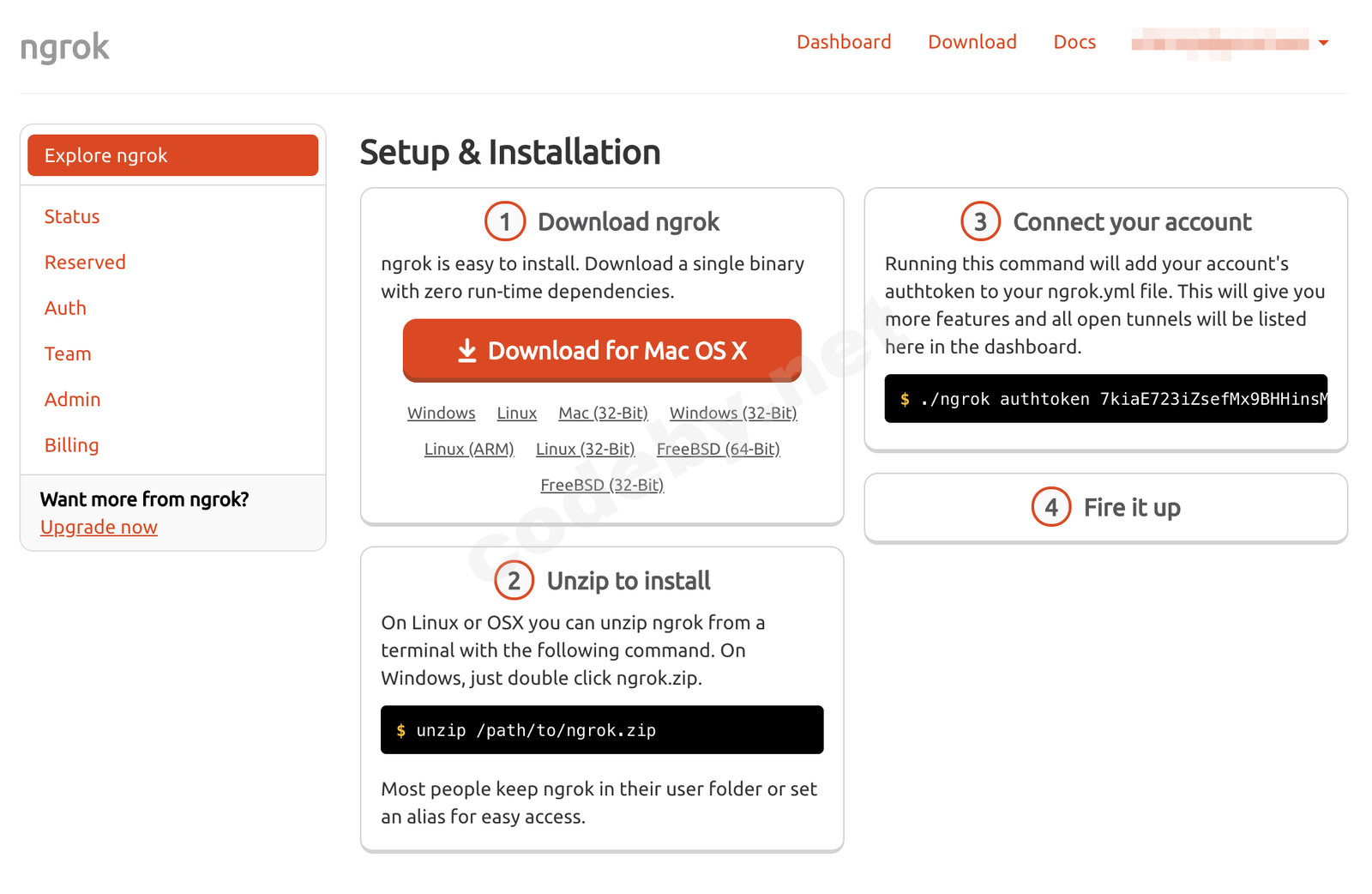Viewport: 1372px width, 894px height.
Task: Go to the Download page in header
Action: point(972,42)
